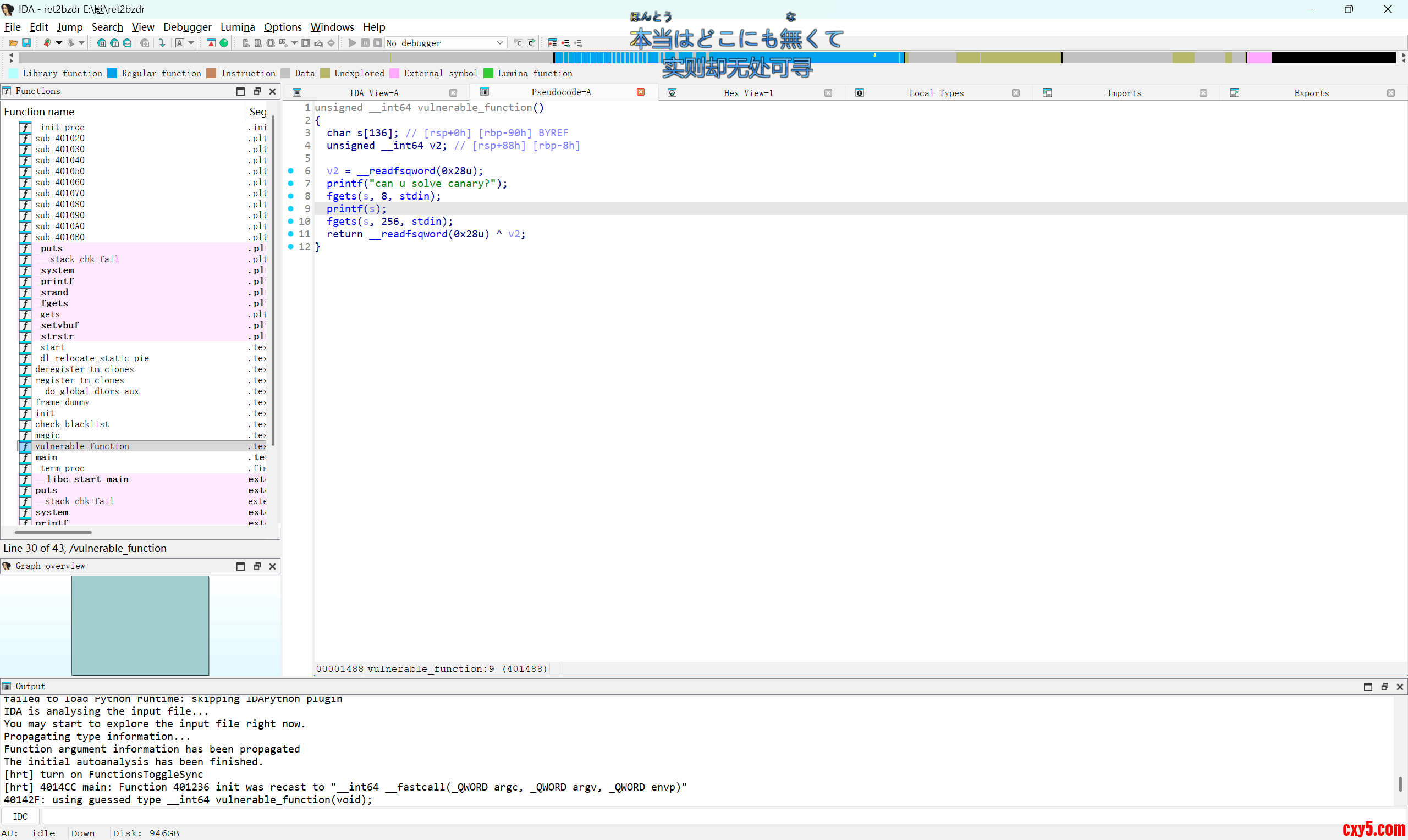
Task: Click the IDC button in the command bar
Action: (x=20, y=816)
